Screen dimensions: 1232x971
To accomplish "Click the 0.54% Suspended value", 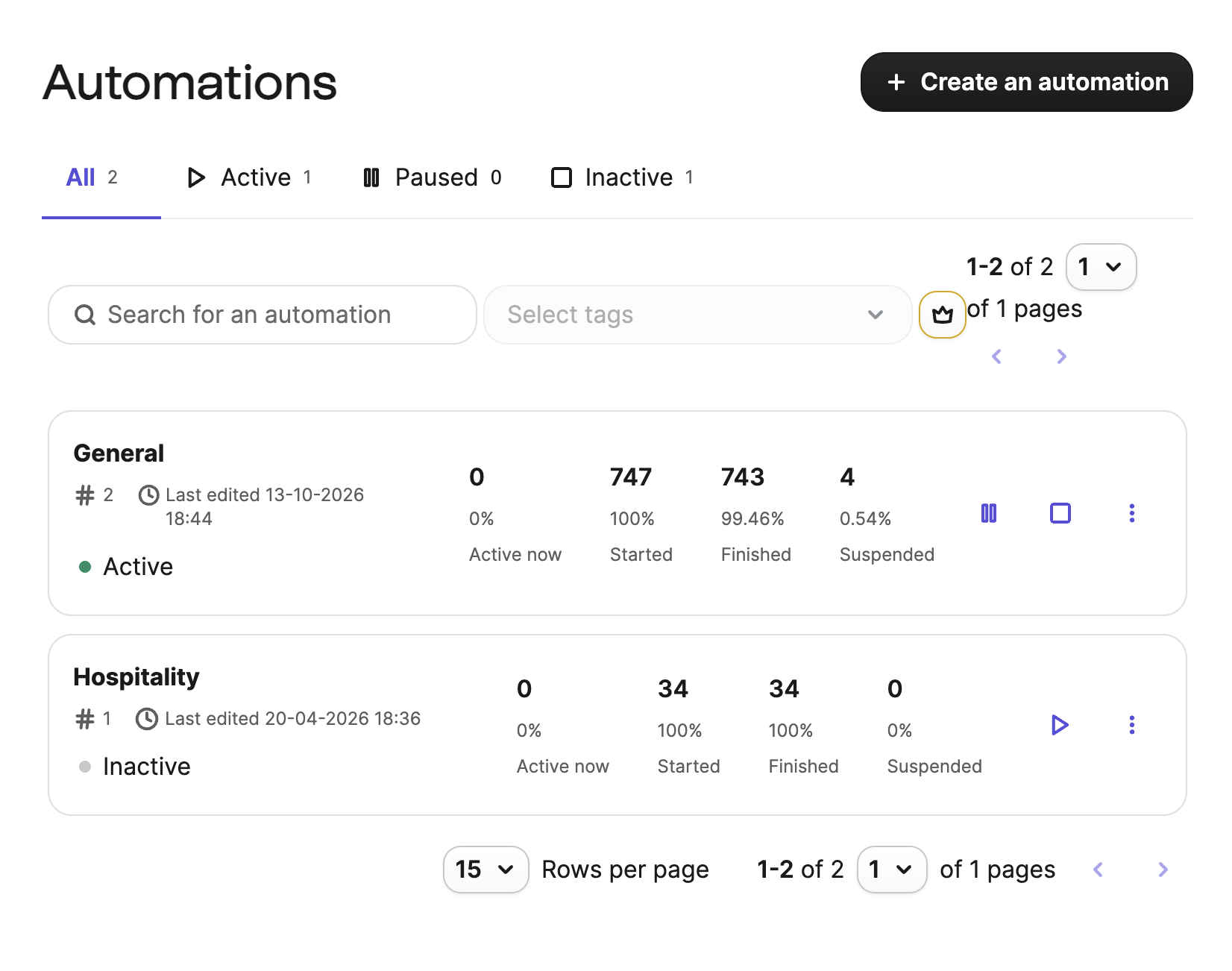I will [x=865, y=519].
